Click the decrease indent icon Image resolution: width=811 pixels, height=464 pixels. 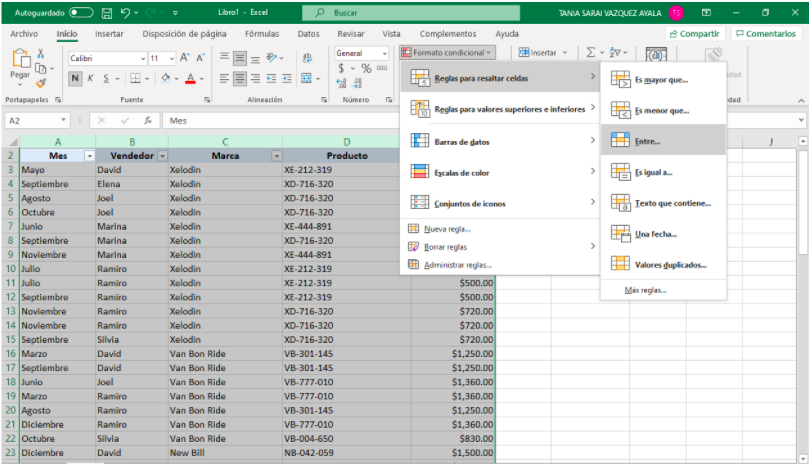point(271,78)
